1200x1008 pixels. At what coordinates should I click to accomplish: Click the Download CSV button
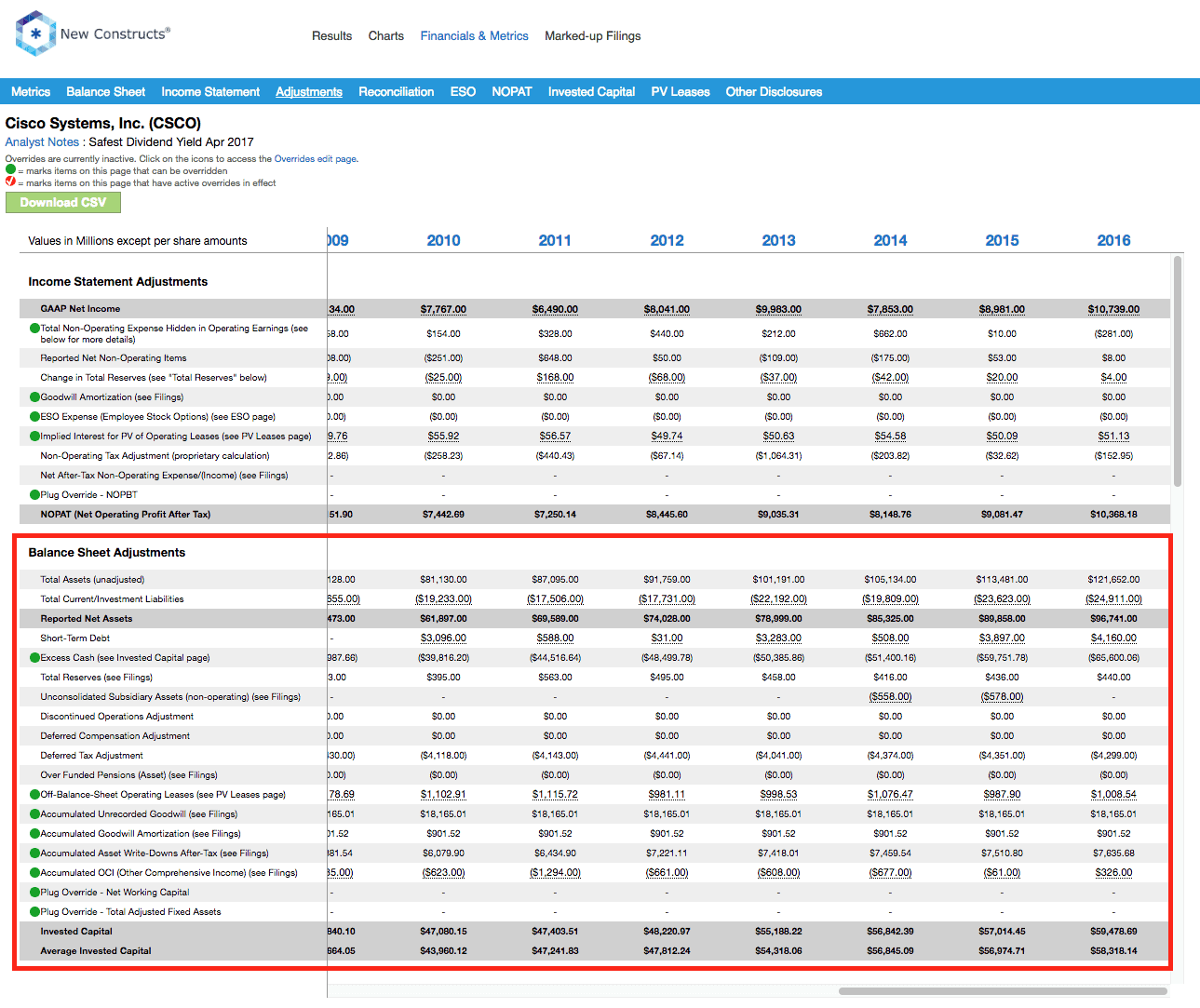(x=63, y=203)
